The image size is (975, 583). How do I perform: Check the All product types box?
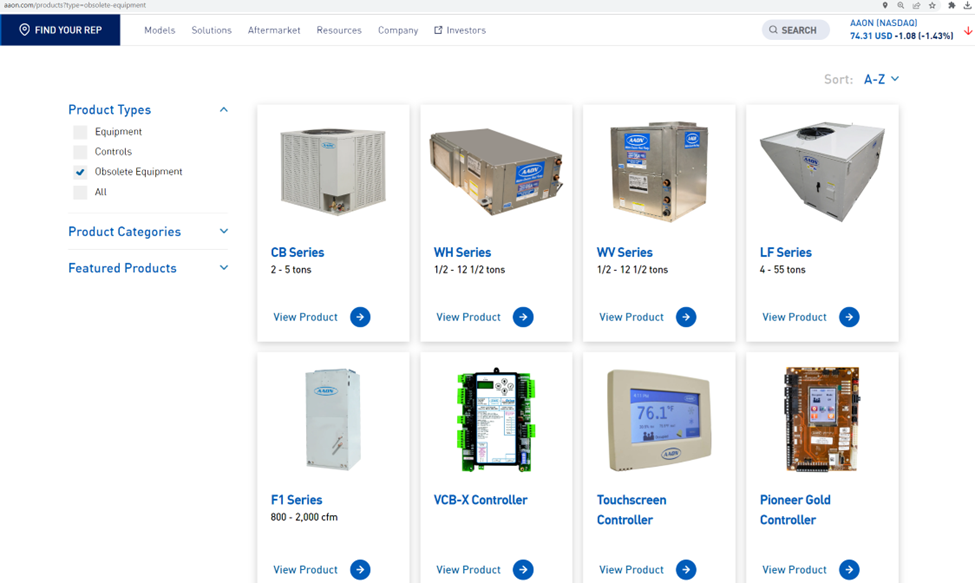tap(79, 191)
